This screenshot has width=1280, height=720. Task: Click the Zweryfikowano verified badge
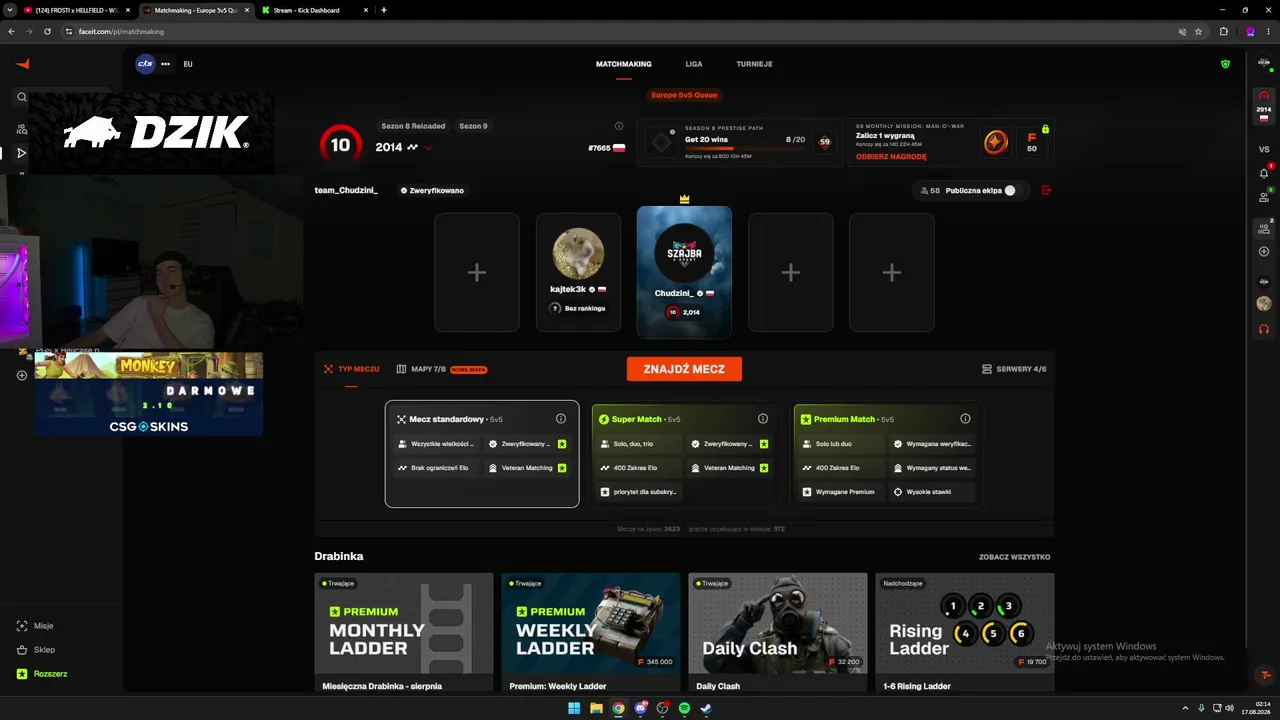coord(432,190)
